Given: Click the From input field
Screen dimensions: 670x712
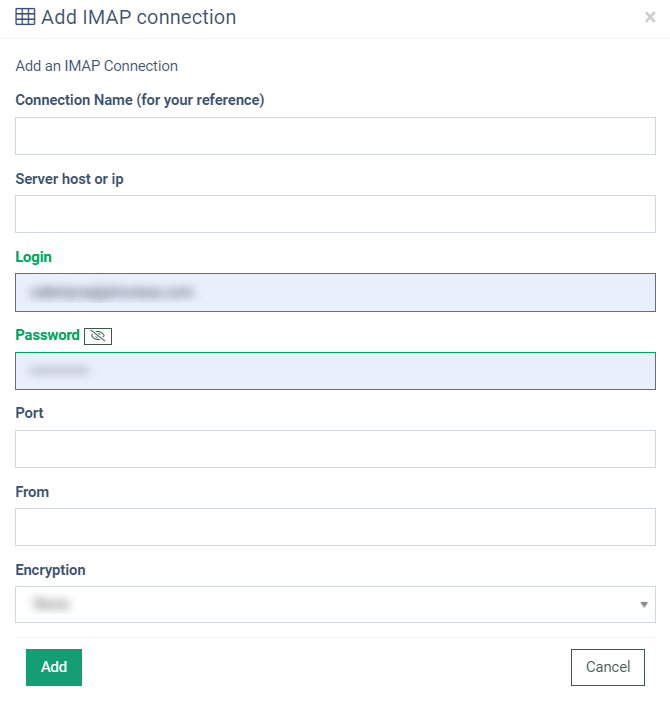Looking at the screenshot, I should (x=335, y=527).
